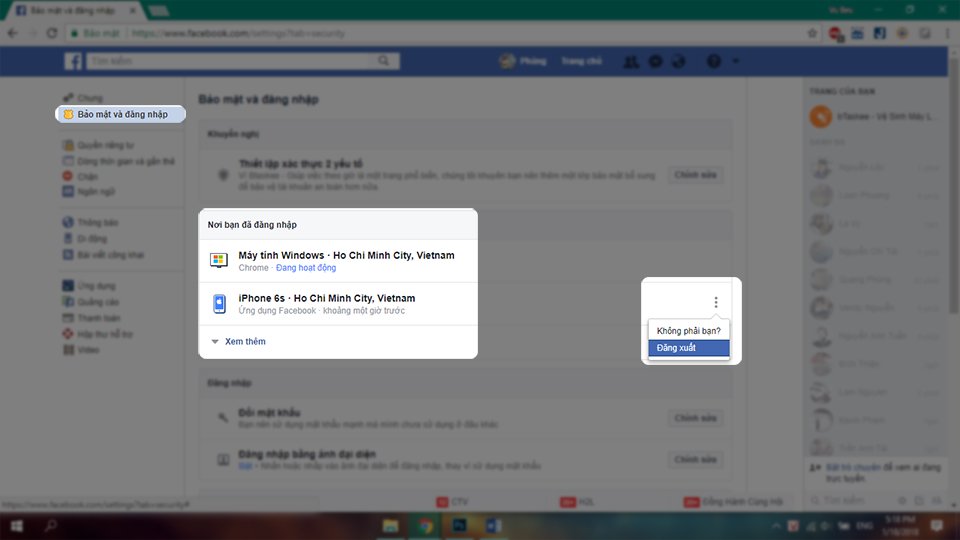This screenshot has width=960, height=540.
Task: Open Đồng Hành Cùng chat tab at bottom
Action: pyautogui.click(x=733, y=502)
